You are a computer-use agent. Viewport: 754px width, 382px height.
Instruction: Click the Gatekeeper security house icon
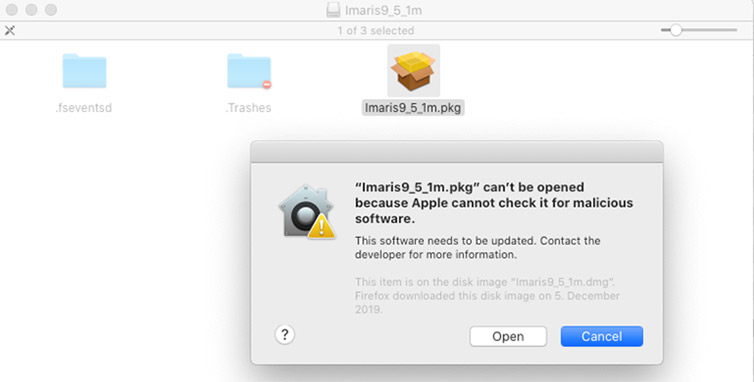point(306,211)
